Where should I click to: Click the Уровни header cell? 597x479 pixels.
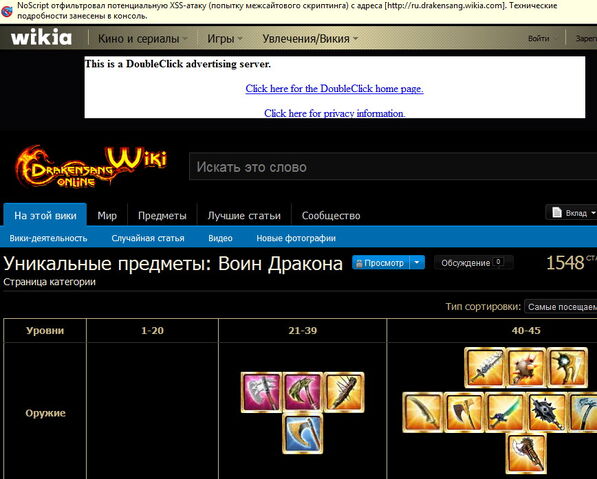click(x=45, y=331)
